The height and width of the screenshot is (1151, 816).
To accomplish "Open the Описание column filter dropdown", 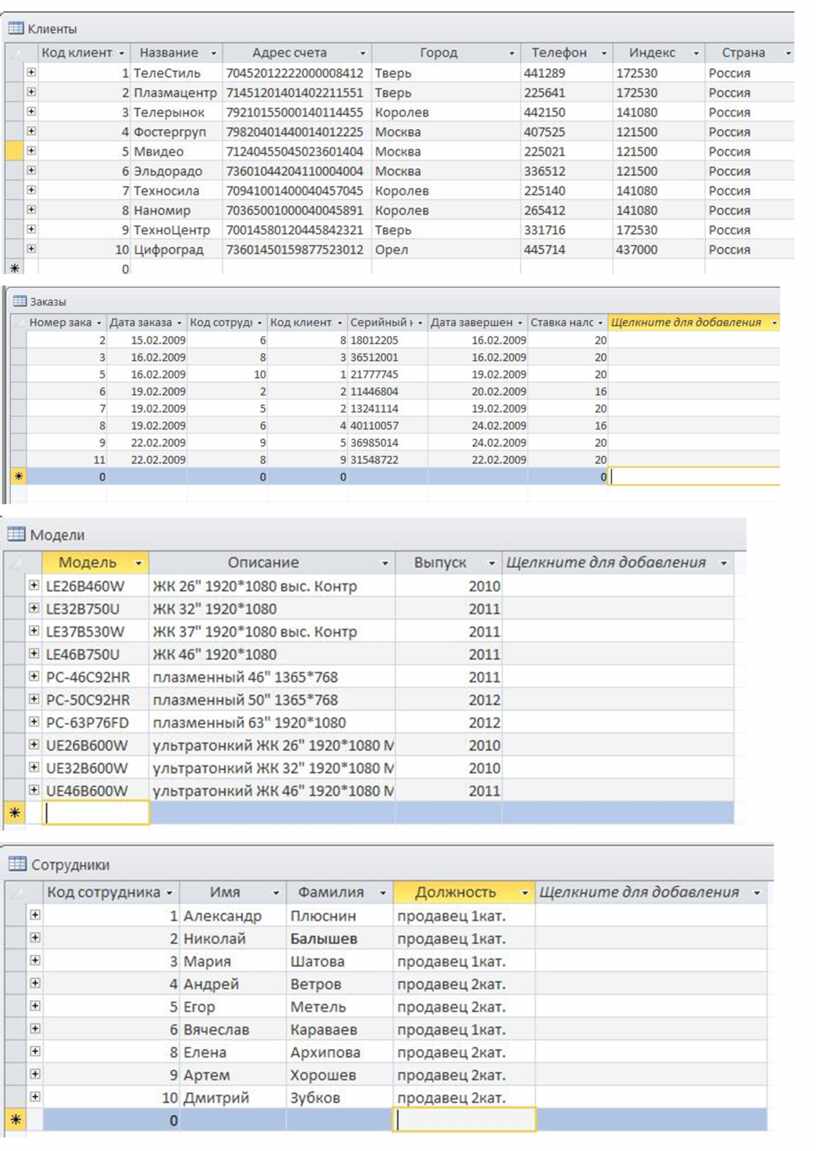I will 385,563.
